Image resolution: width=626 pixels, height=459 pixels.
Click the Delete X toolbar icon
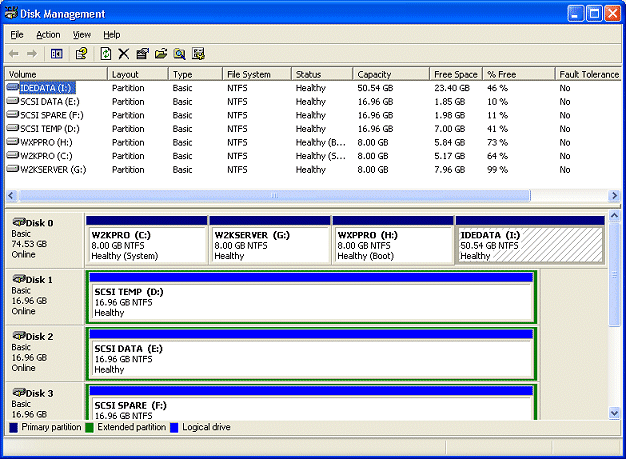click(124, 53)
